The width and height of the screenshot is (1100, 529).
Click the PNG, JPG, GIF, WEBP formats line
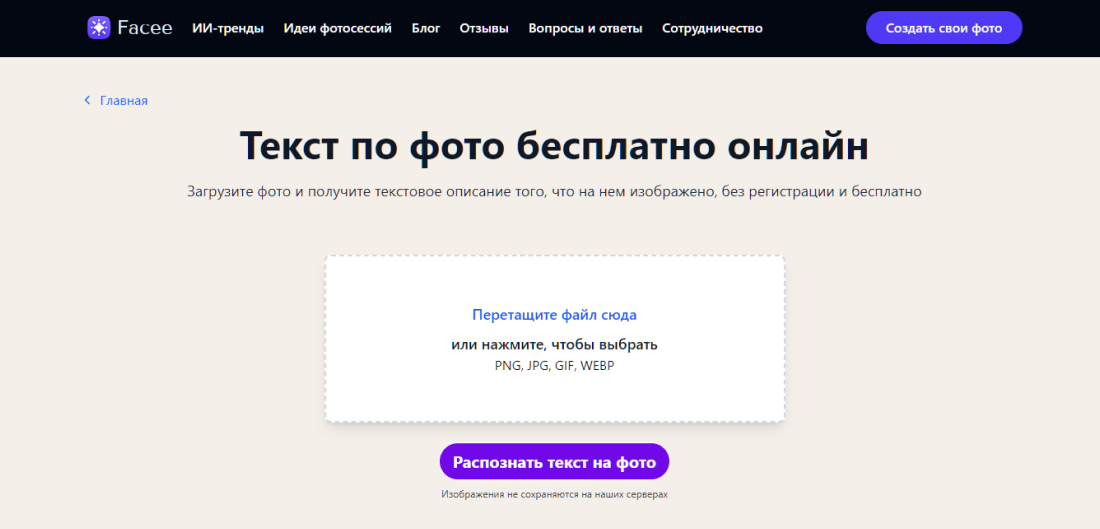coord(554,366)
